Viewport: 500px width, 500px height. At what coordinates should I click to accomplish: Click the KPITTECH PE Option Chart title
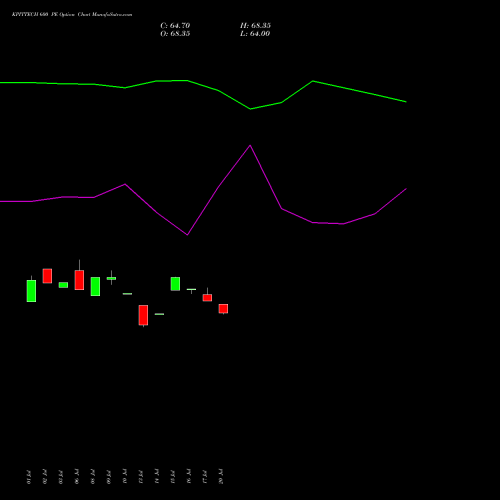pyautogui.click(x=72, y=15)
